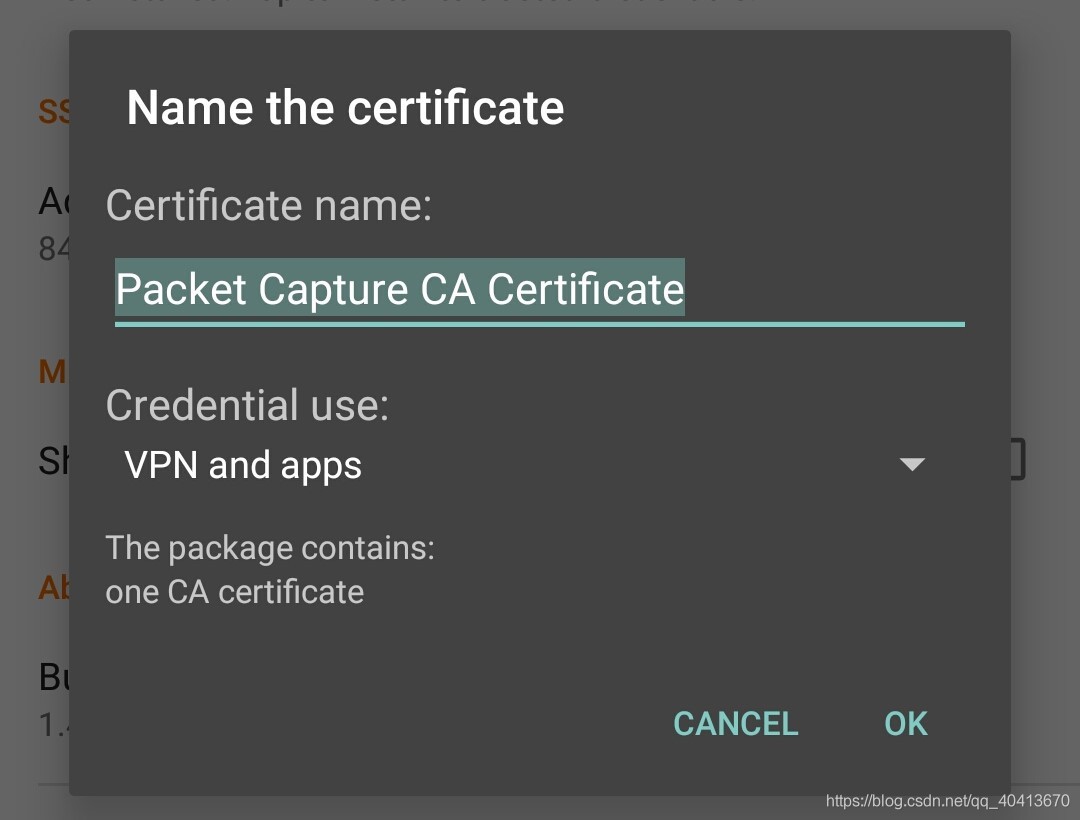Click the partially hidden "Ac" settings item
Image resolution: width=1080 pixels, height=820 pixels.
click(x=53, y=203)
